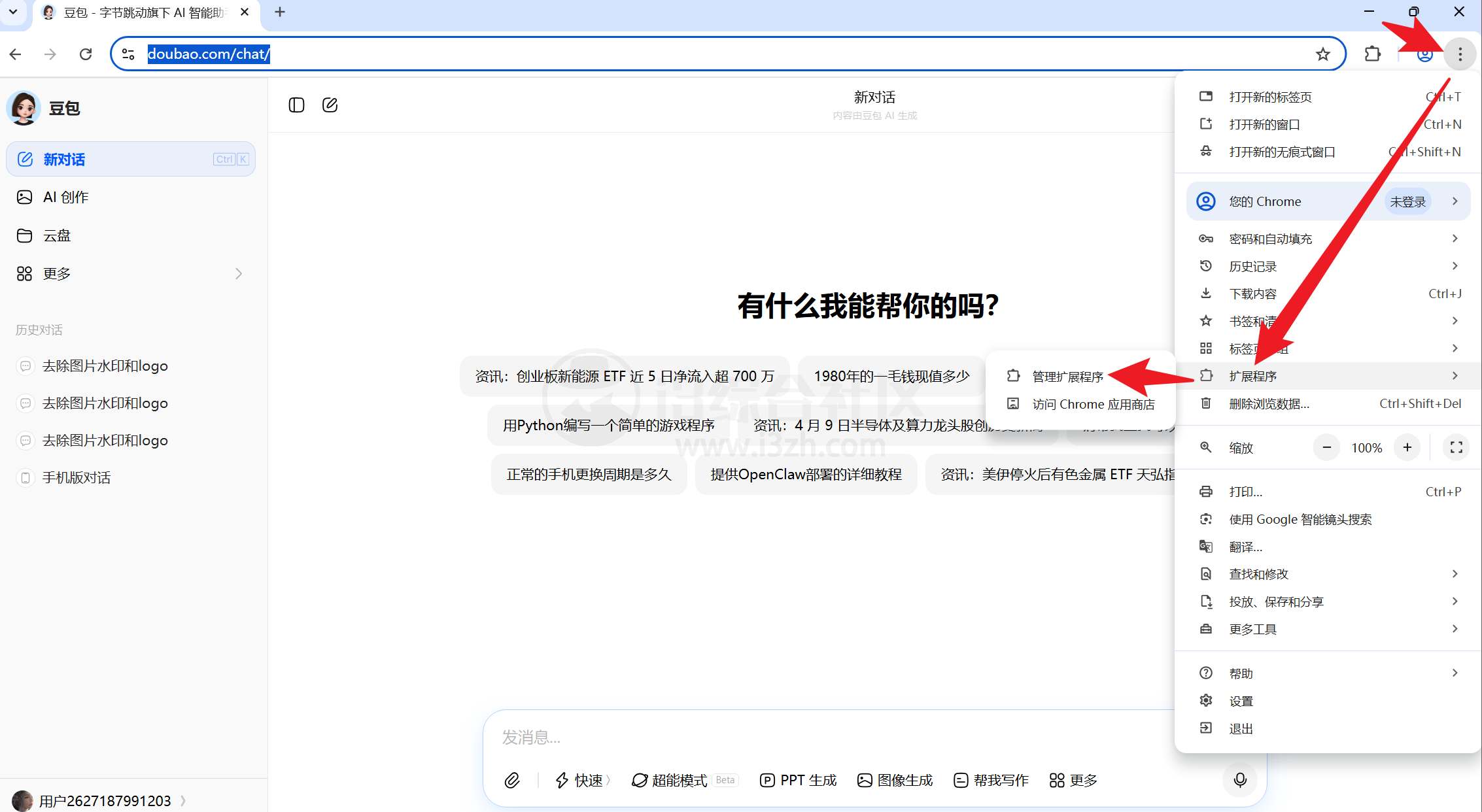Open the chat history item 手机版对话
The width and height of the screenshot is (1482, 812).
pyautogui.click(x=75, y=477)
